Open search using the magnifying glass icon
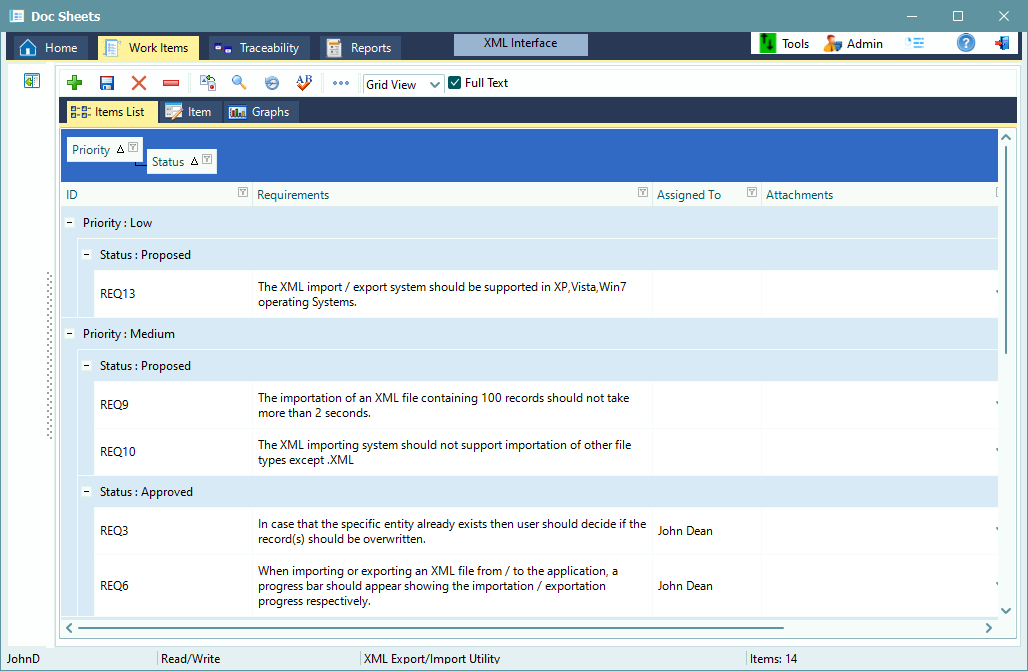Image resolution: width=1028 pixels, height=671 pixels. point(239,83)
